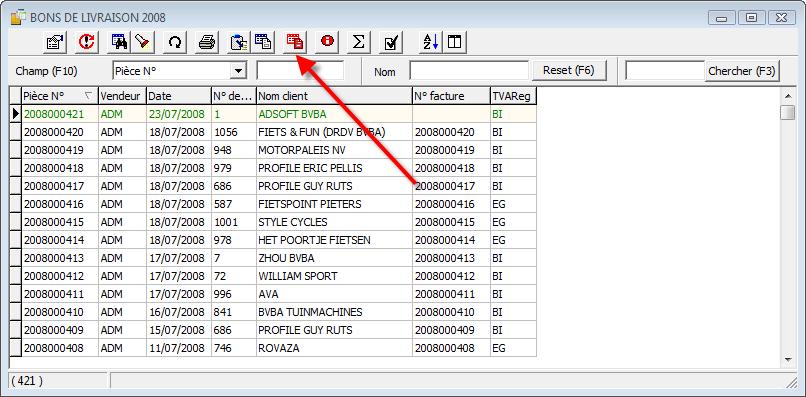
Task: Click the checkmark validation icon
Action: (x=391, y=42)
